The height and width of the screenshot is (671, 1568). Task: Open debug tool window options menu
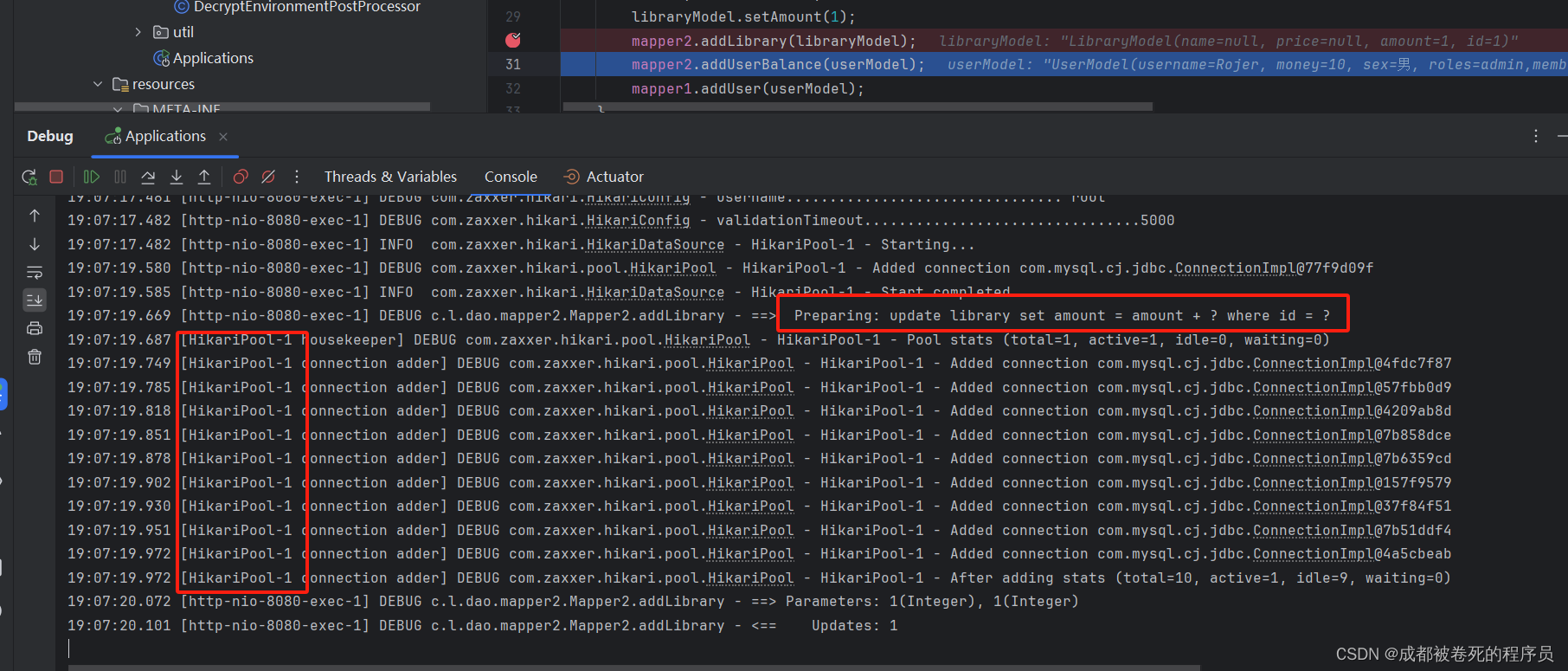click(x=1536, y=136)
